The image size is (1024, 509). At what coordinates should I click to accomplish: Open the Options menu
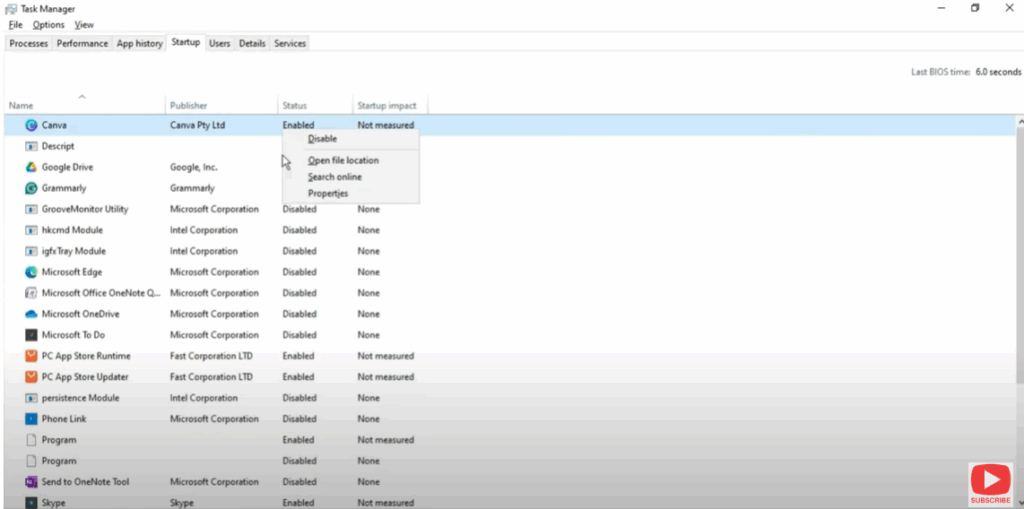(49, 25)
